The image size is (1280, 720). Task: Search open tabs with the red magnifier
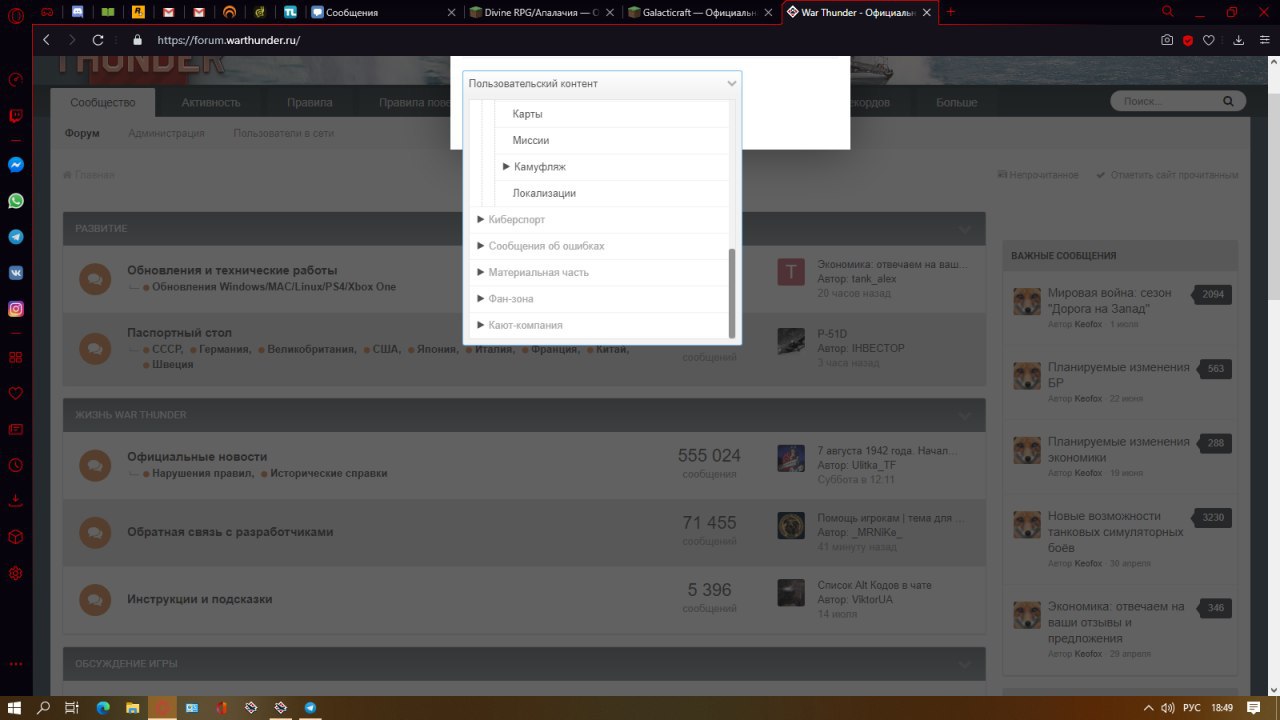pos(1168,12)
